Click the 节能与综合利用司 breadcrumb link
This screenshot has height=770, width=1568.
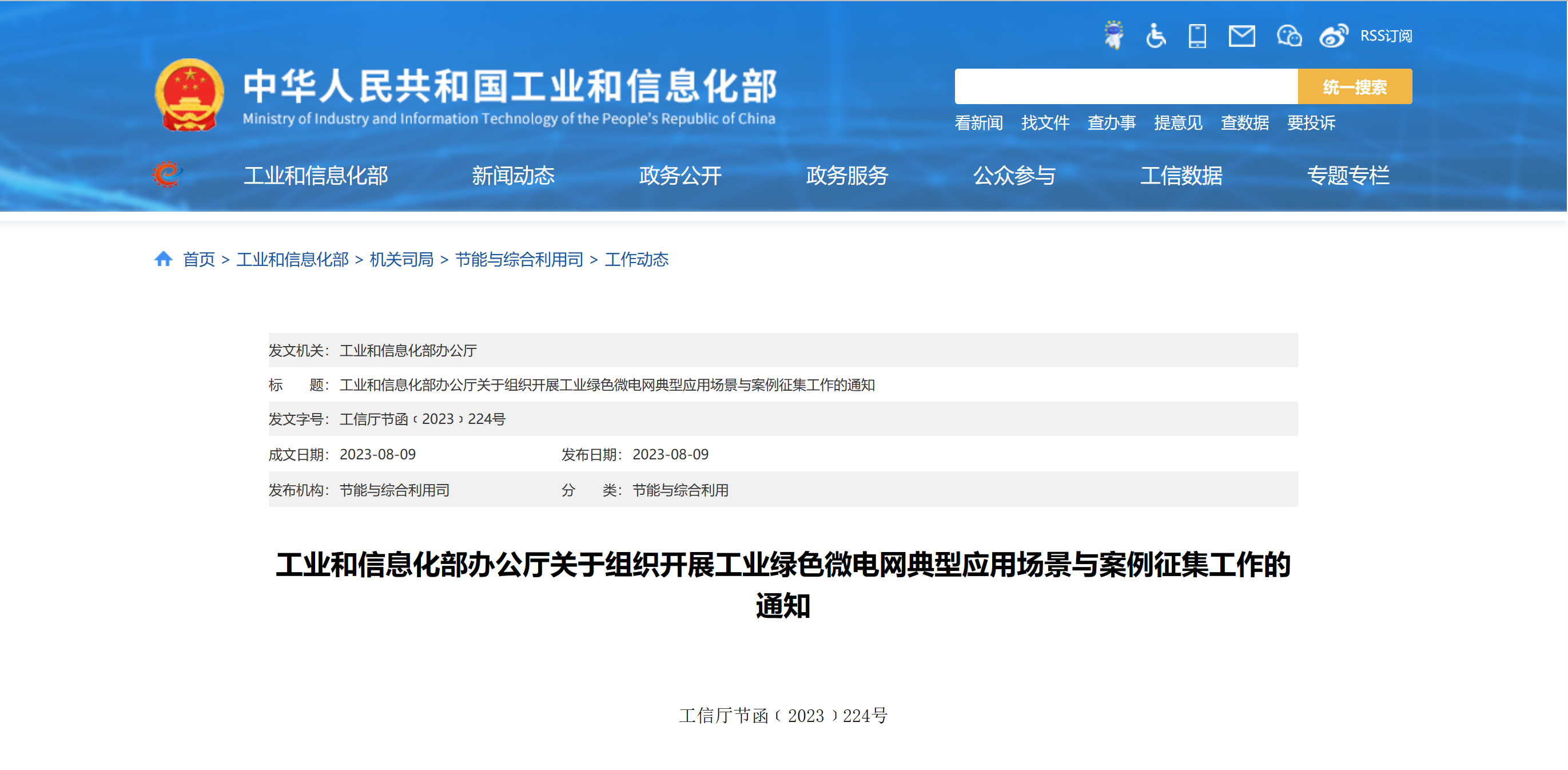tap(519, 259)
